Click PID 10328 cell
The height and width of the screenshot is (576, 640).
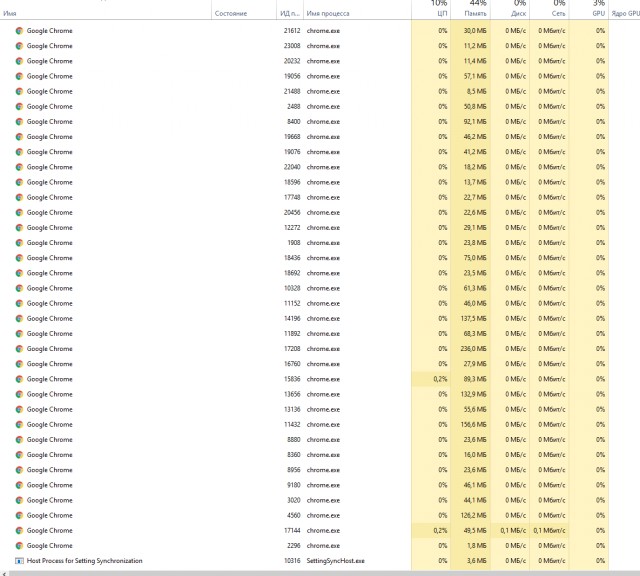[x=292, y=288]
